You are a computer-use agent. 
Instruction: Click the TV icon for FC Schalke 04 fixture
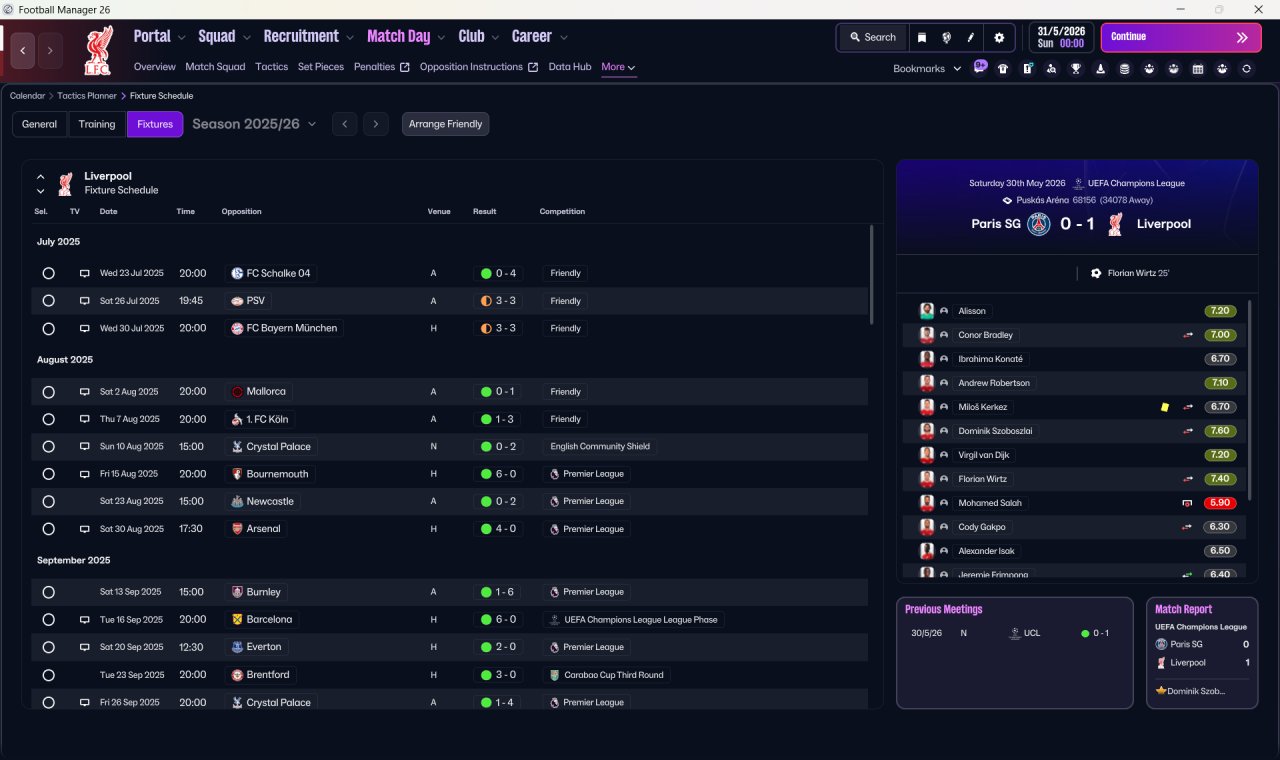(85, 273)
